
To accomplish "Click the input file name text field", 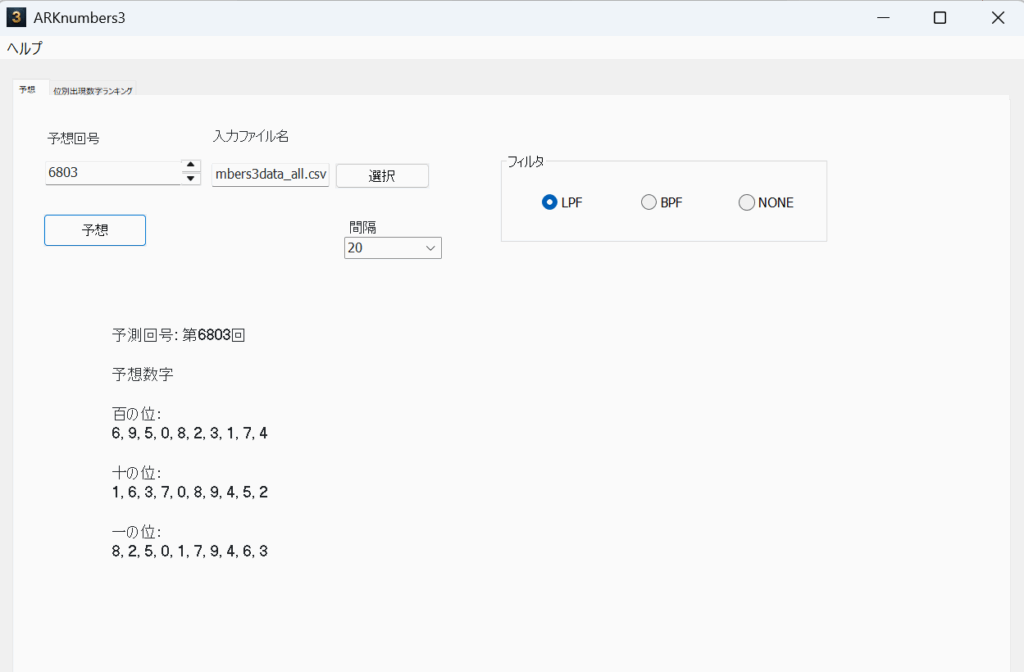I will (270, 174).
